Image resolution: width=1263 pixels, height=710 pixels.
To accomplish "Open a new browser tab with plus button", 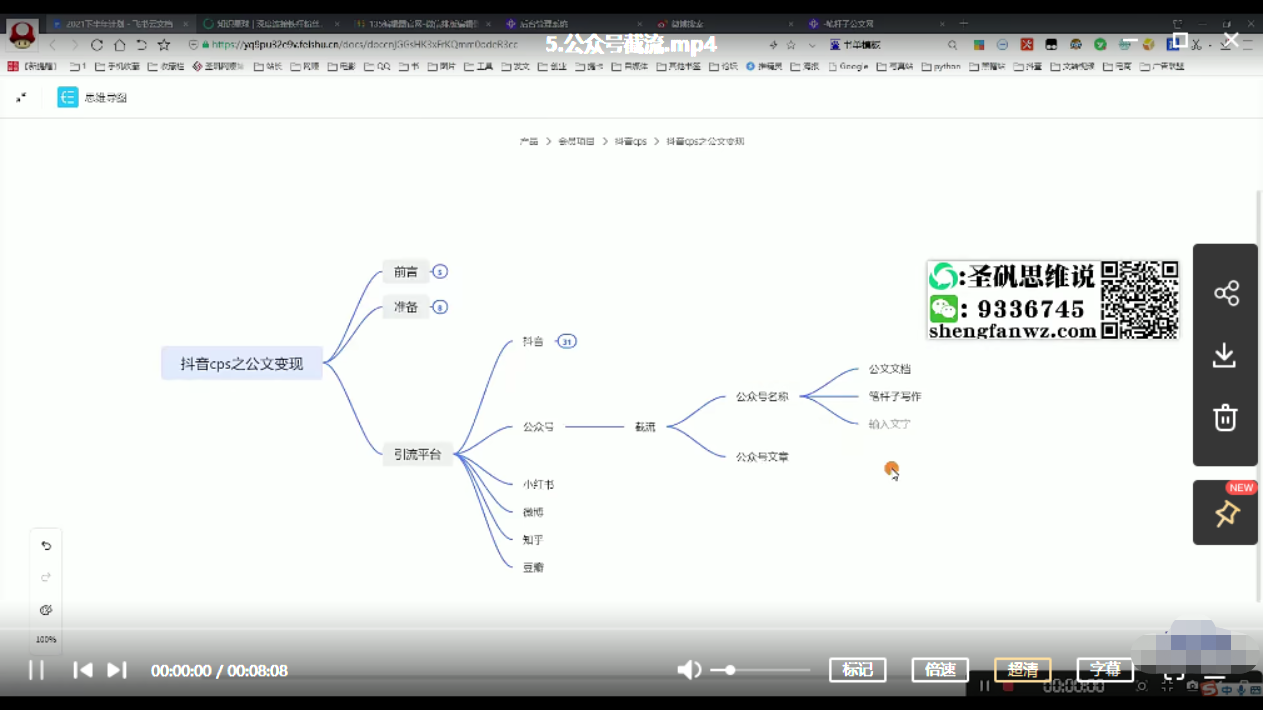I will [x=964, y=23].
